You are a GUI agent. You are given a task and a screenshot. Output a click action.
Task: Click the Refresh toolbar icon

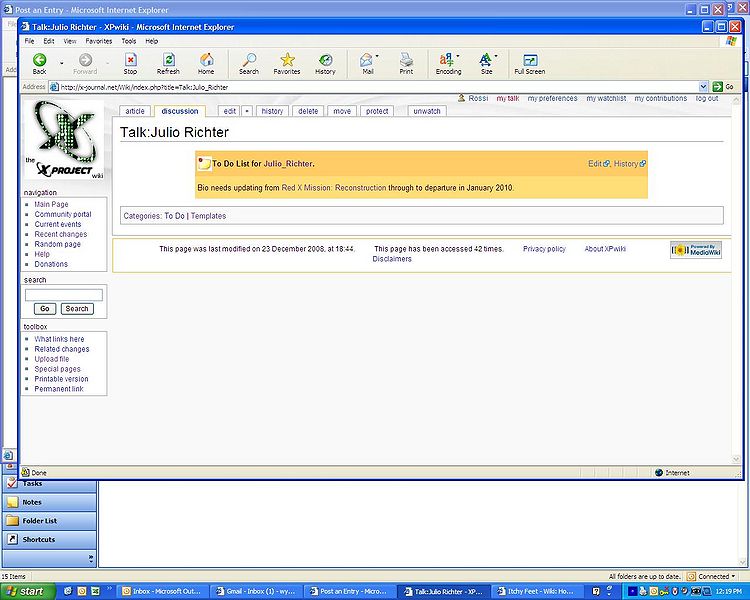click(x=168, y=64)
